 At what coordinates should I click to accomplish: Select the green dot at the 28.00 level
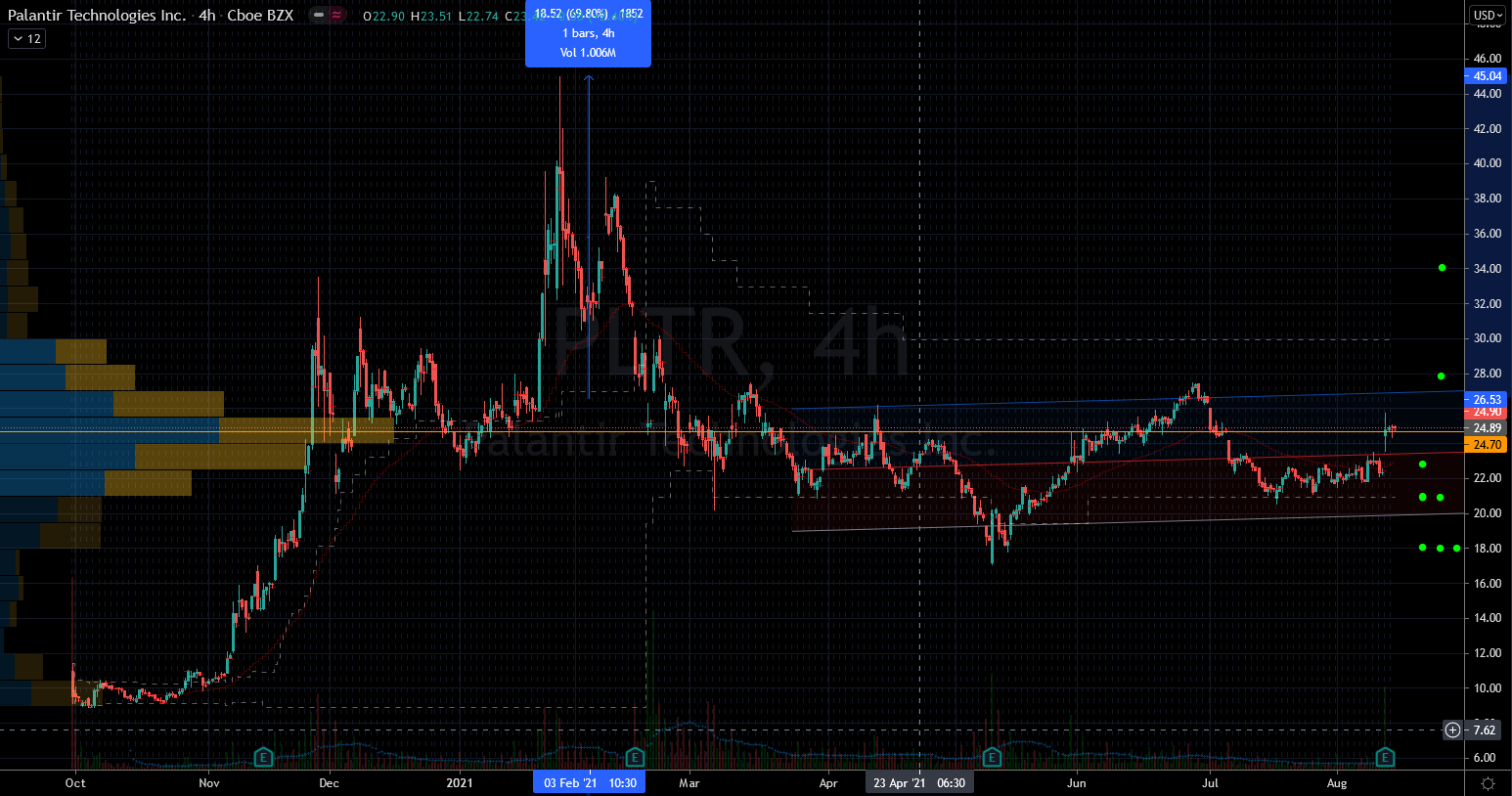[x=1442, y=376]
